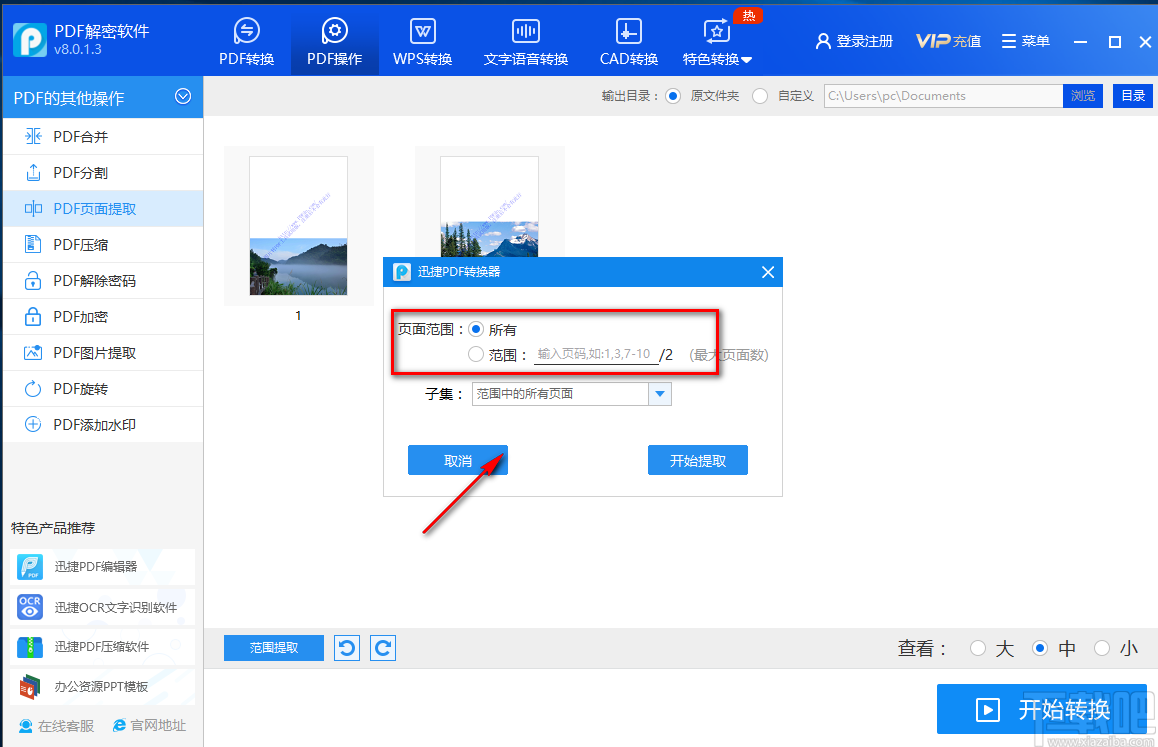Open the WPS转换 section

point(422,40)
